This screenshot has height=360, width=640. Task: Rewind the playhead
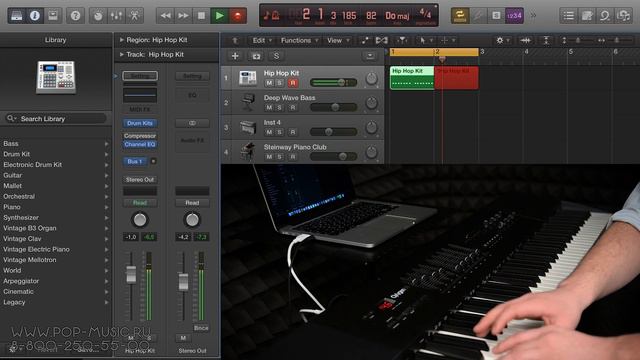[x=165, y=16]
